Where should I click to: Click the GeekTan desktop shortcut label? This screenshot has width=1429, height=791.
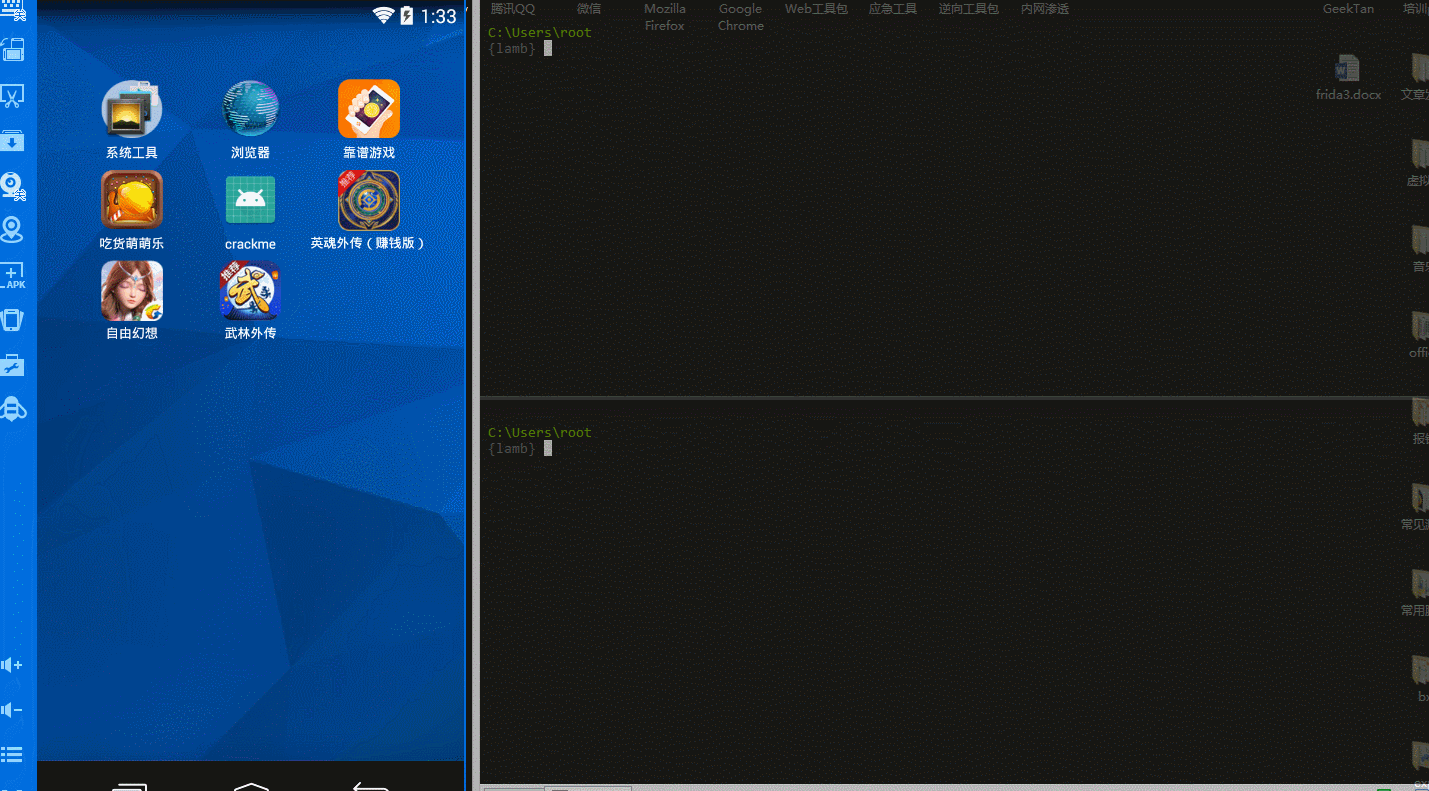click(x=1349, y=9)
